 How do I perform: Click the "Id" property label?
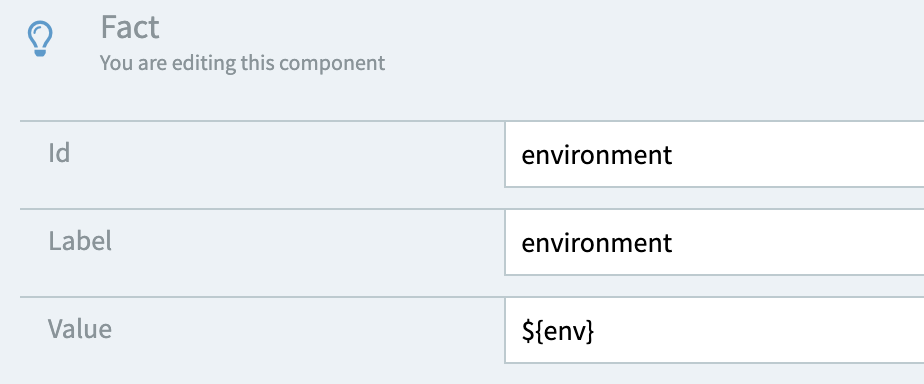click(x=59, y=153)
